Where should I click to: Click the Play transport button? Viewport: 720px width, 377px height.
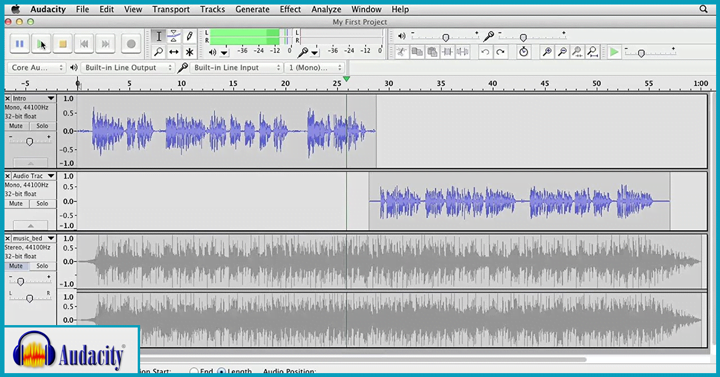[x=41, y=44]
